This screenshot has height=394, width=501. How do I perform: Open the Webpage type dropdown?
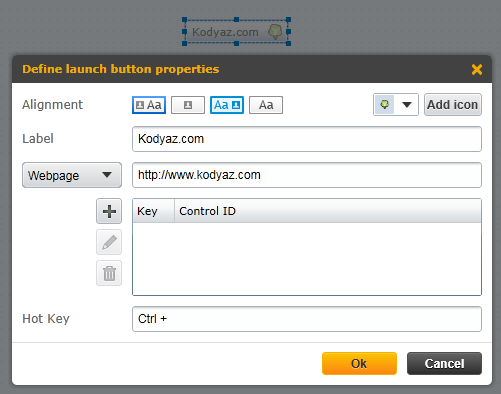[x=72, y=175]
